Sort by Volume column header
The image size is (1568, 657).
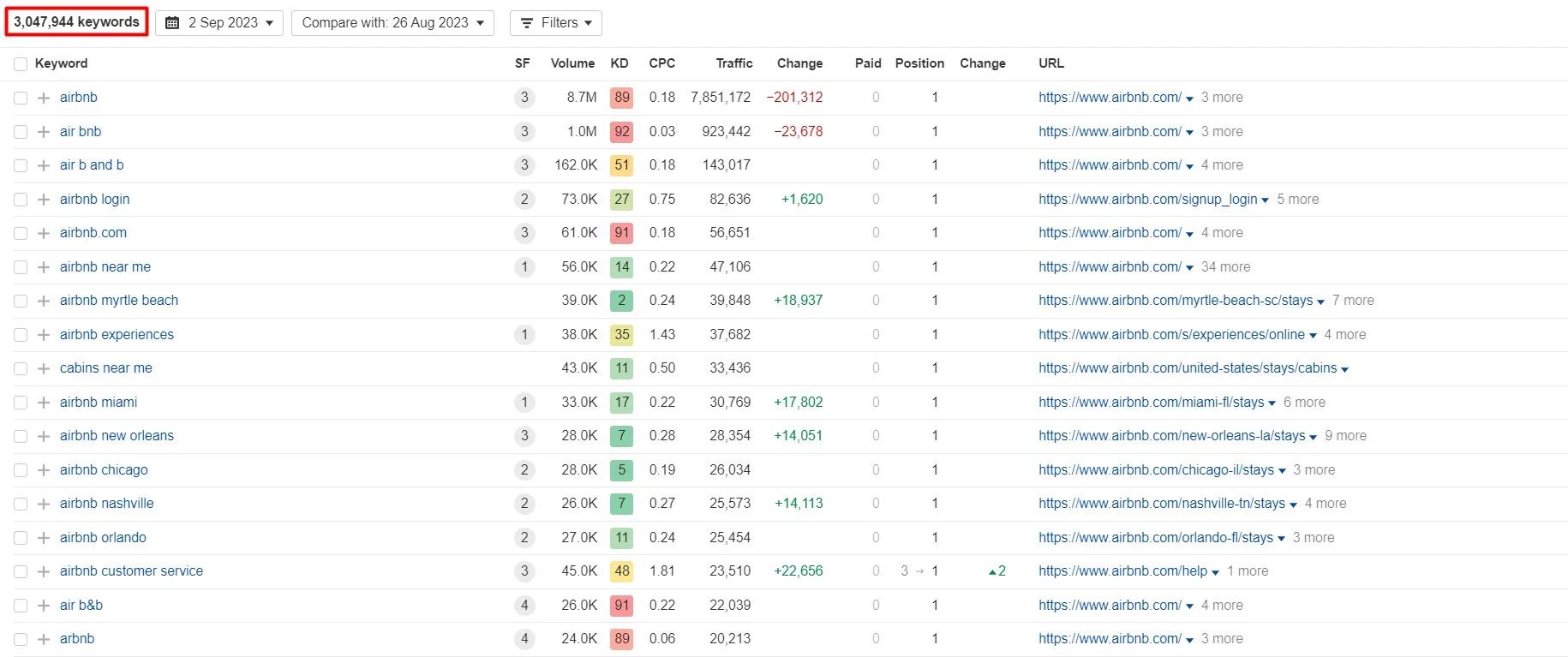[572, 63]
